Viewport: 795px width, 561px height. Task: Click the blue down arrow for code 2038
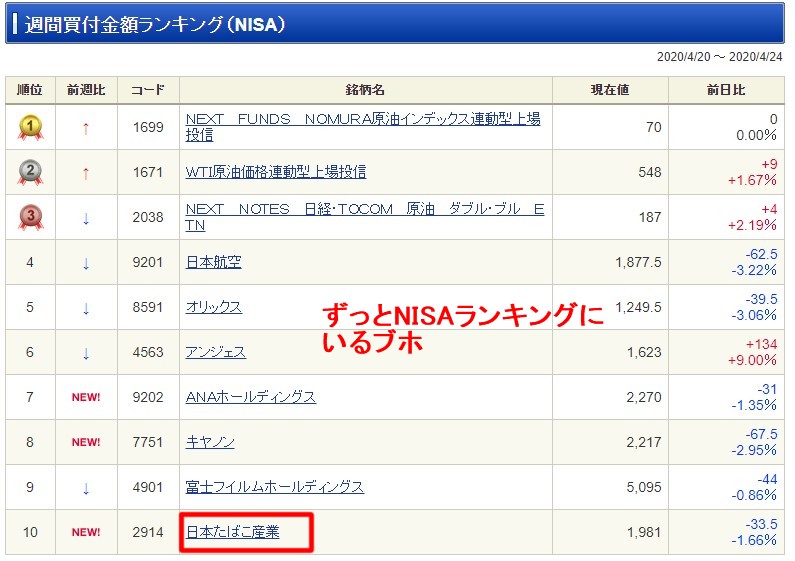pyautogui.click(x=86, y=219)
